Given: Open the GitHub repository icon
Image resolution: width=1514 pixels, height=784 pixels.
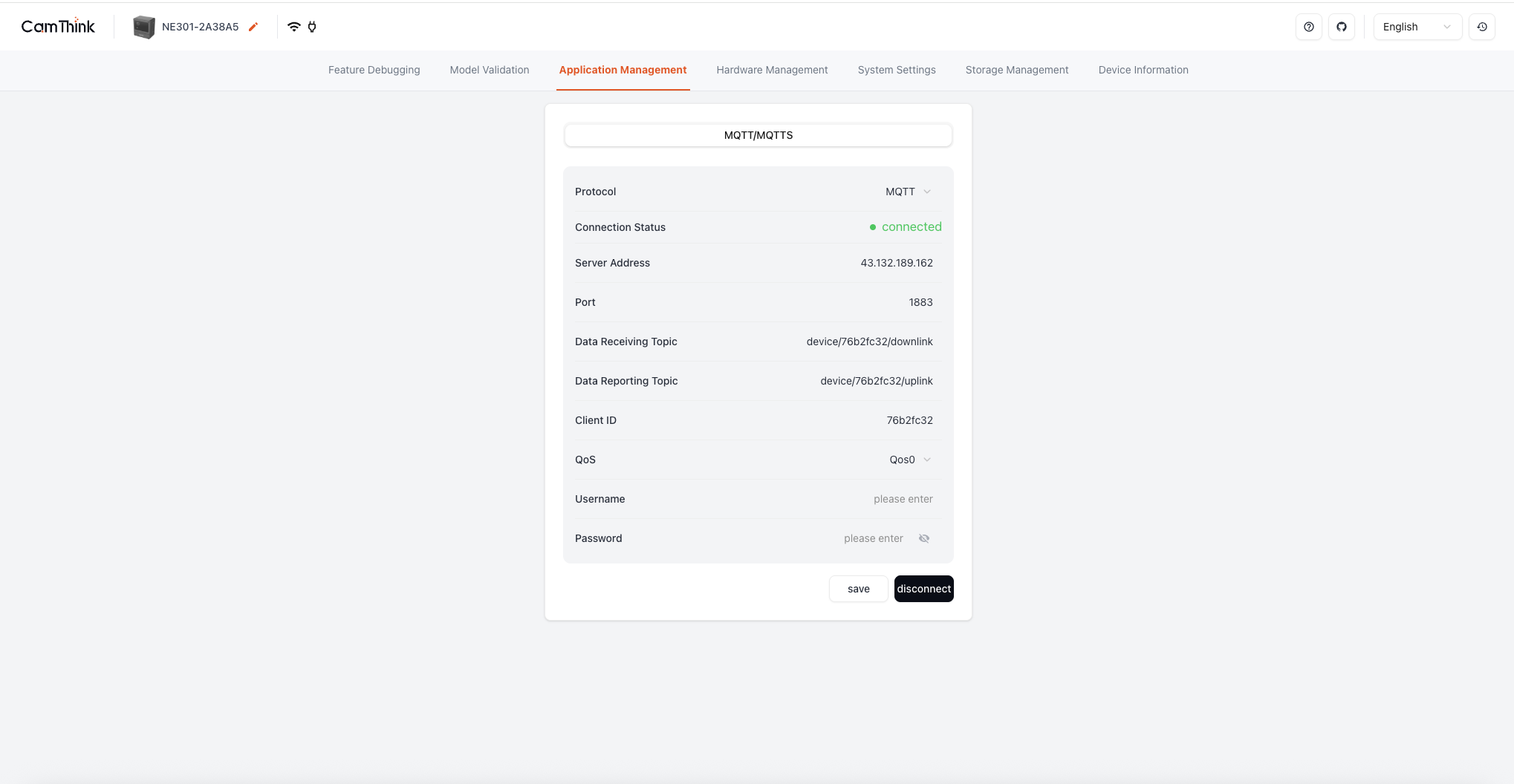Looking at the screenshot, I should pos(1341,27).
